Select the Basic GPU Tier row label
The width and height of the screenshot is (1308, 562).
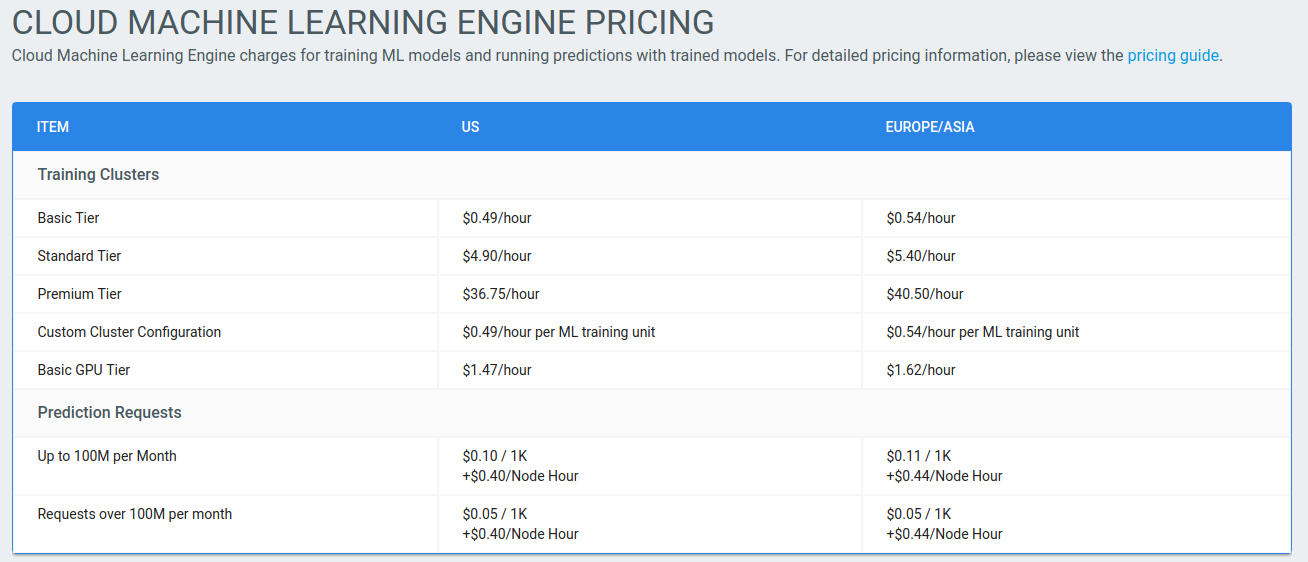84,370
